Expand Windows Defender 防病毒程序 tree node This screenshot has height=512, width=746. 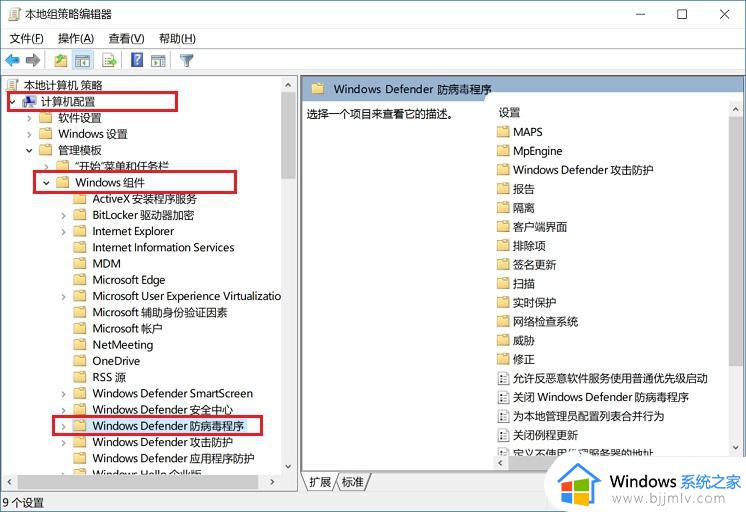coord(64,426)
